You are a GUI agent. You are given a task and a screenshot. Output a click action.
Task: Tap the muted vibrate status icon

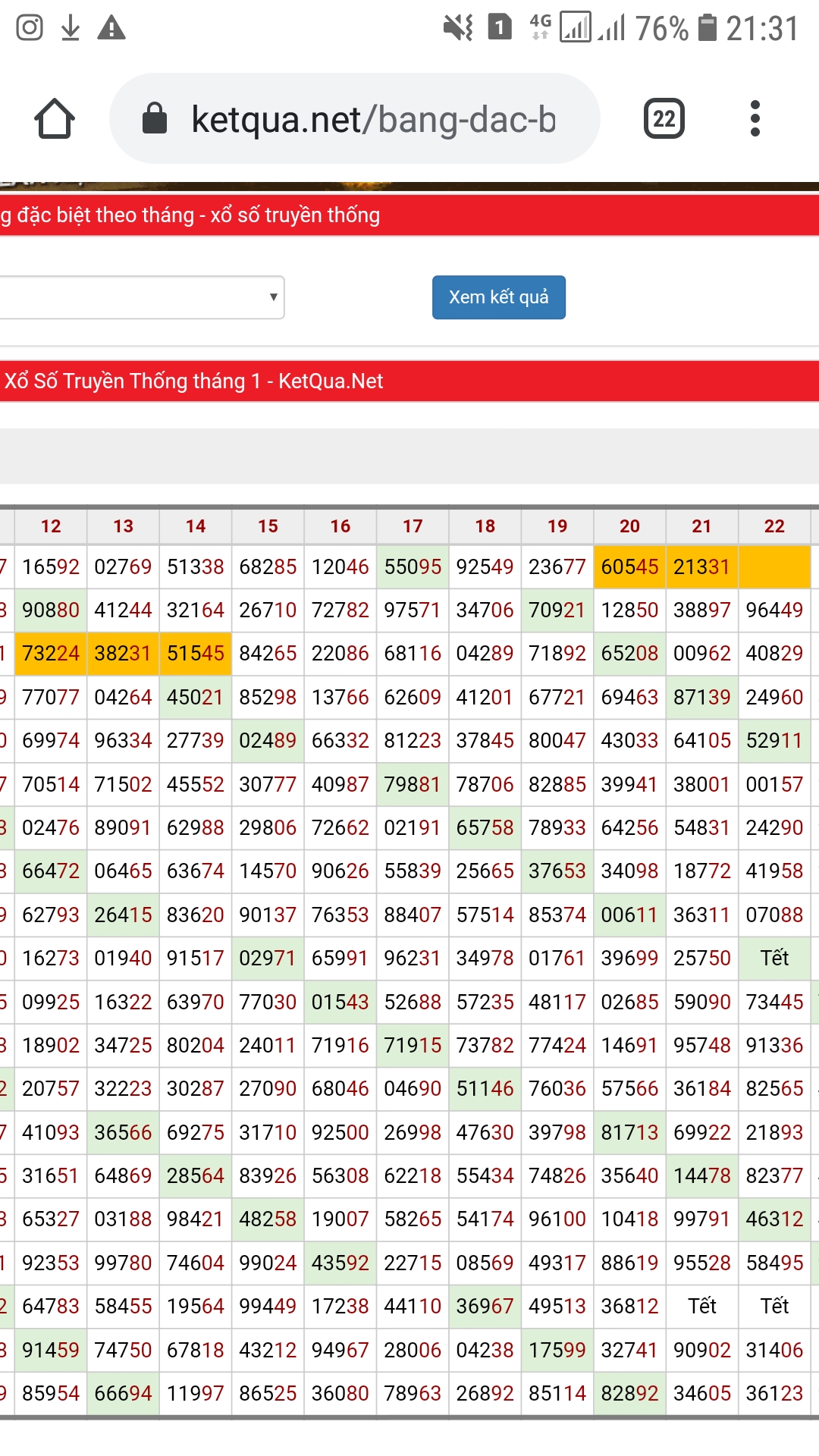[458, 28]
